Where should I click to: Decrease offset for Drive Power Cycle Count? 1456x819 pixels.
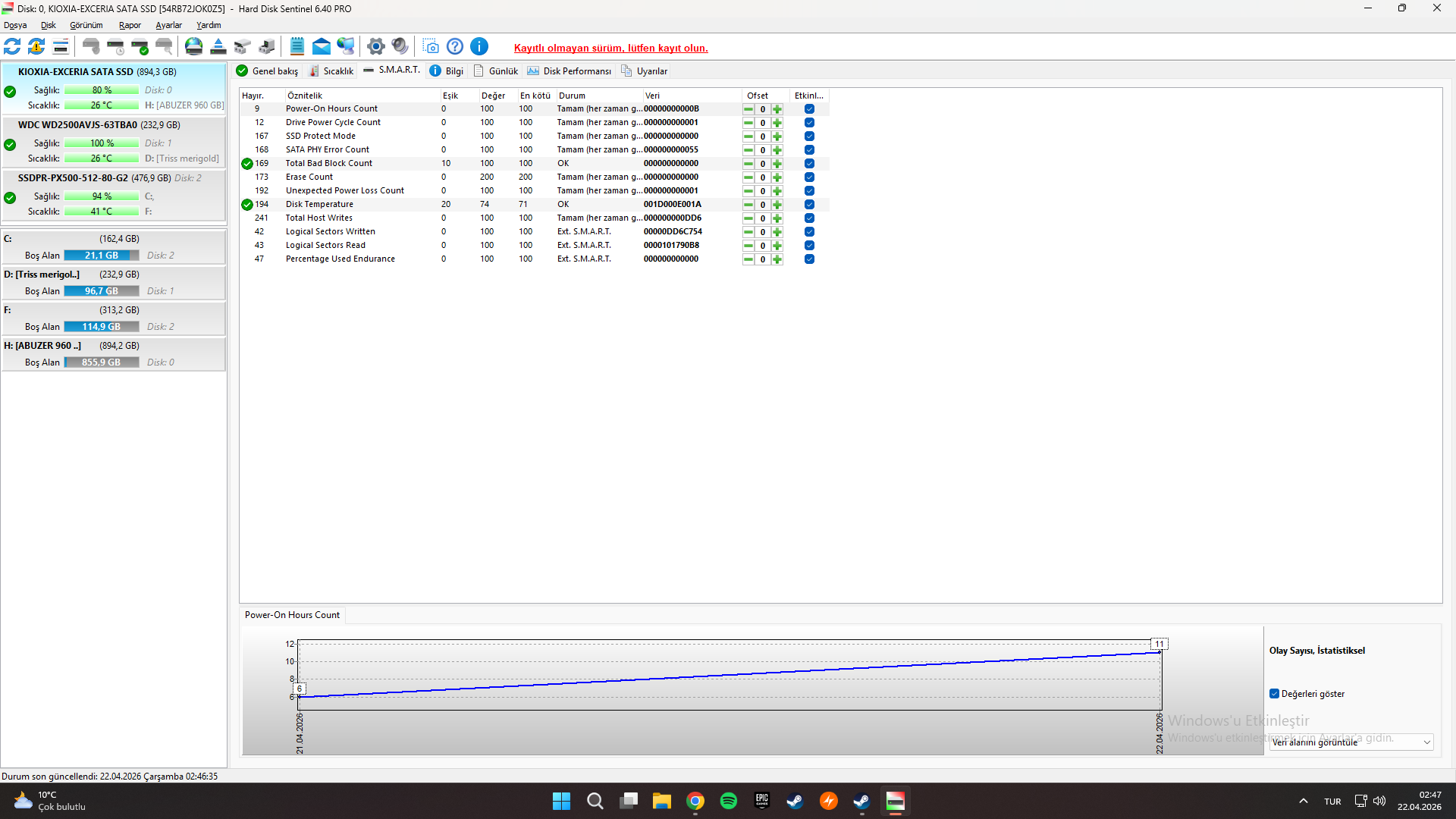748,123
